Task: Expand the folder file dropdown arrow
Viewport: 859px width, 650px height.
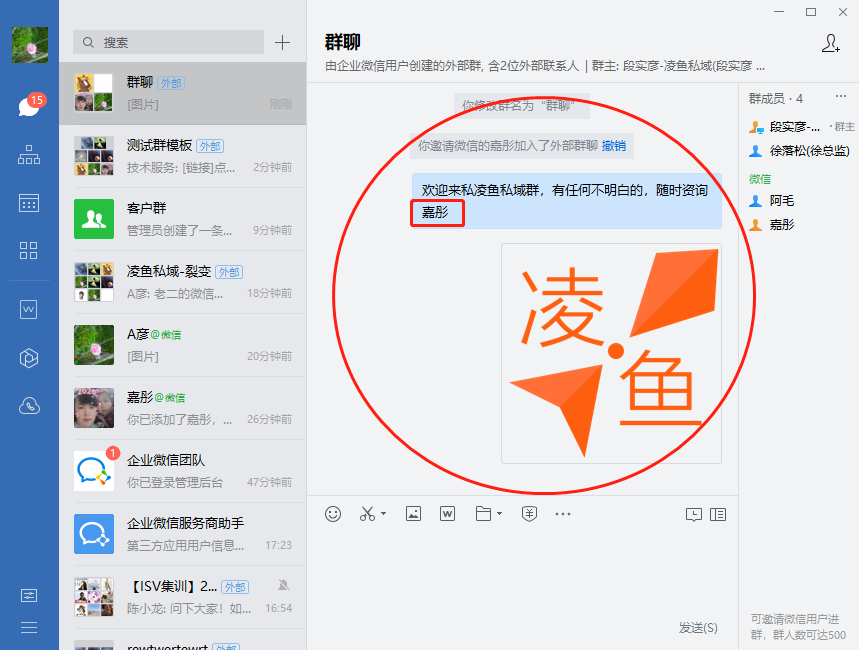Action: coord(499,515)
